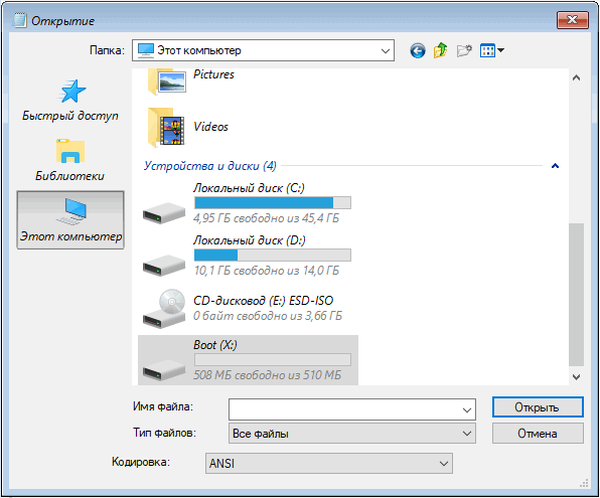
Task: Click the Имя файла input field
Action: pos(343,407)
